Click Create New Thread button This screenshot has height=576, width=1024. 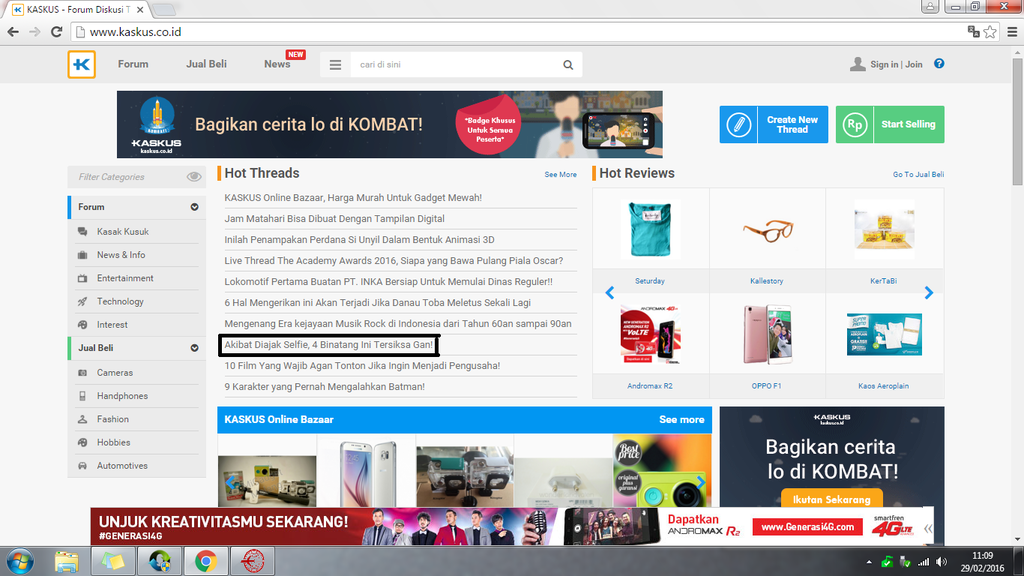[774, 124]
